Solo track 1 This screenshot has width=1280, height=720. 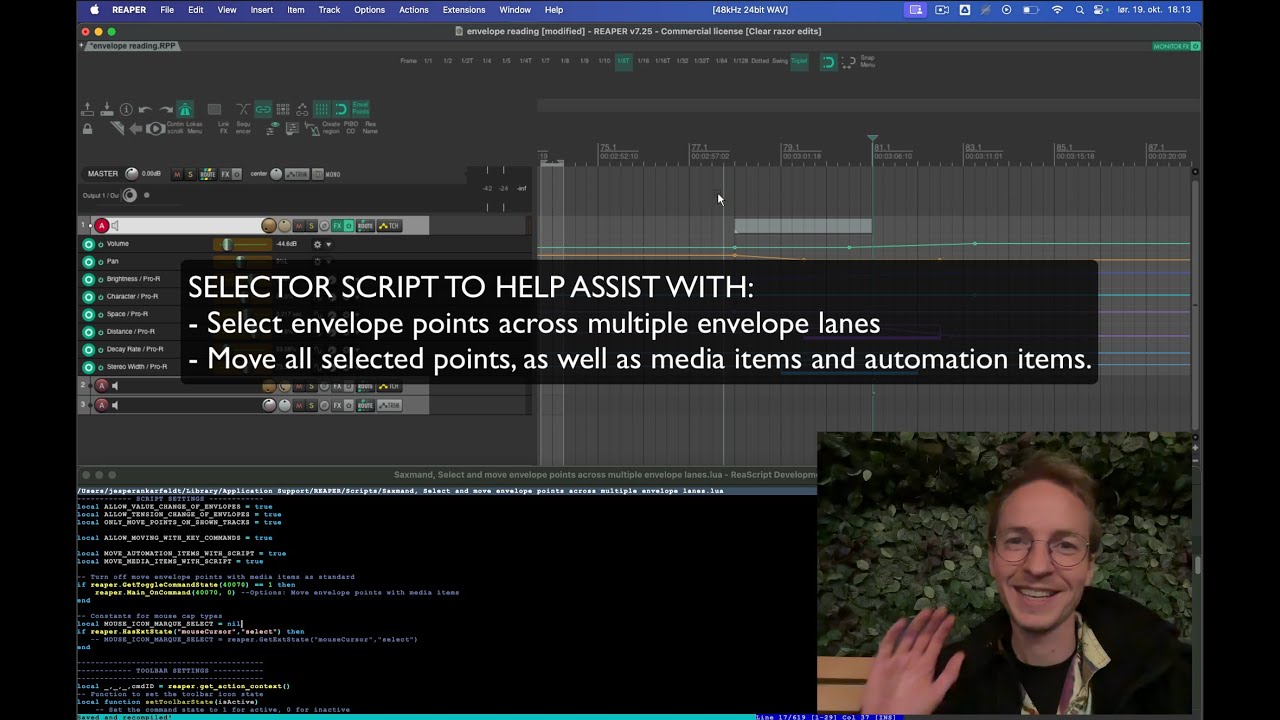(311, 226)
